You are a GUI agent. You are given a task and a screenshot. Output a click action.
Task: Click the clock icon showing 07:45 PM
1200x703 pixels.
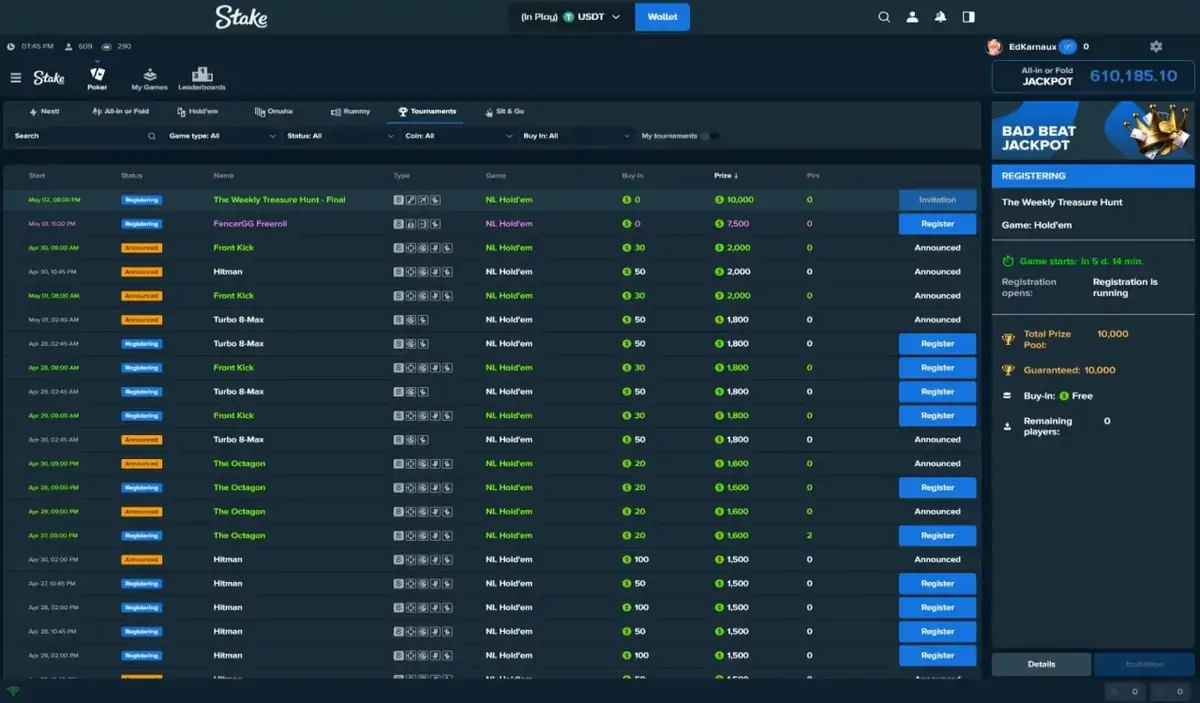11,46
